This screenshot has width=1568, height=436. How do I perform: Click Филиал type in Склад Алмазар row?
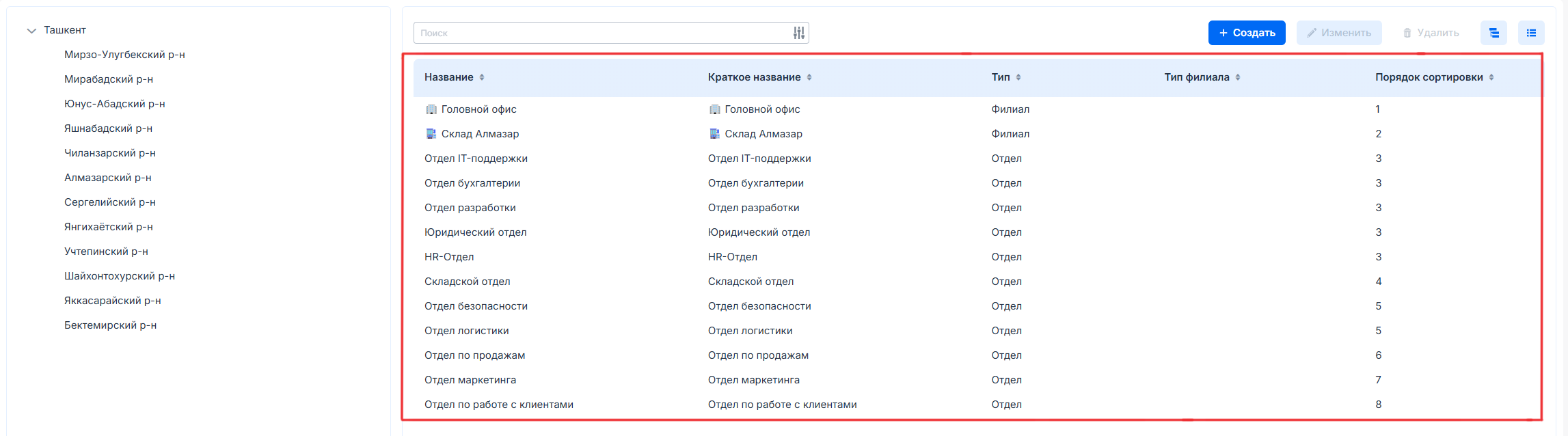tap(1010, 134)
